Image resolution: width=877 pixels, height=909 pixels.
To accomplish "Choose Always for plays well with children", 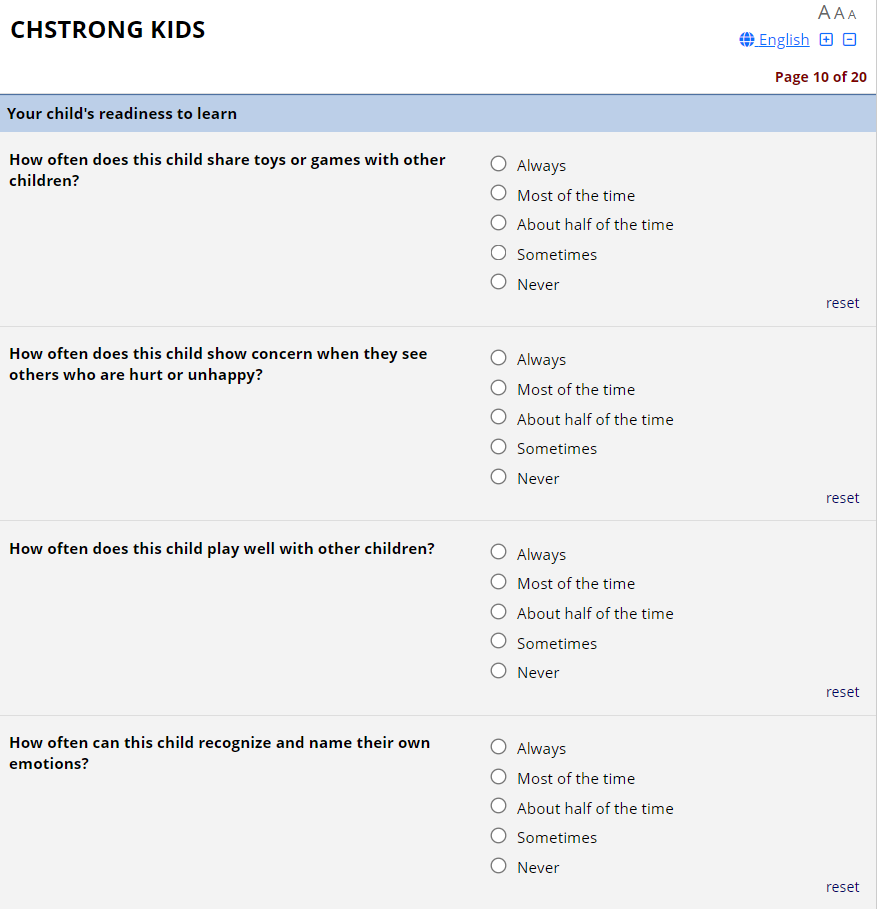I will pyautogui.click(x=499, y=552).
